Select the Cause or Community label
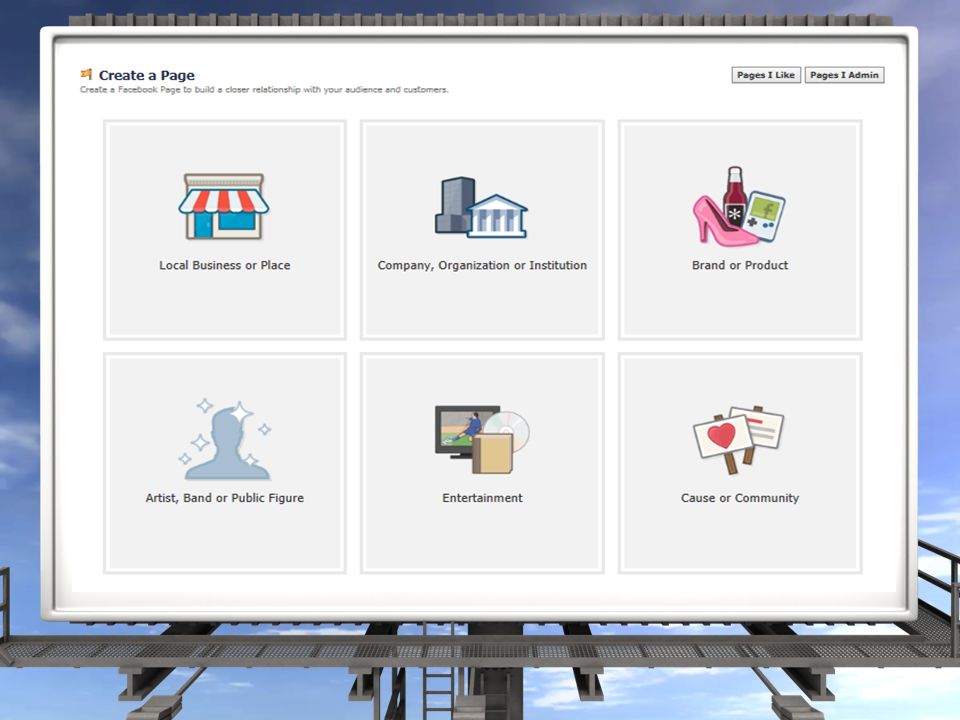 740,498
